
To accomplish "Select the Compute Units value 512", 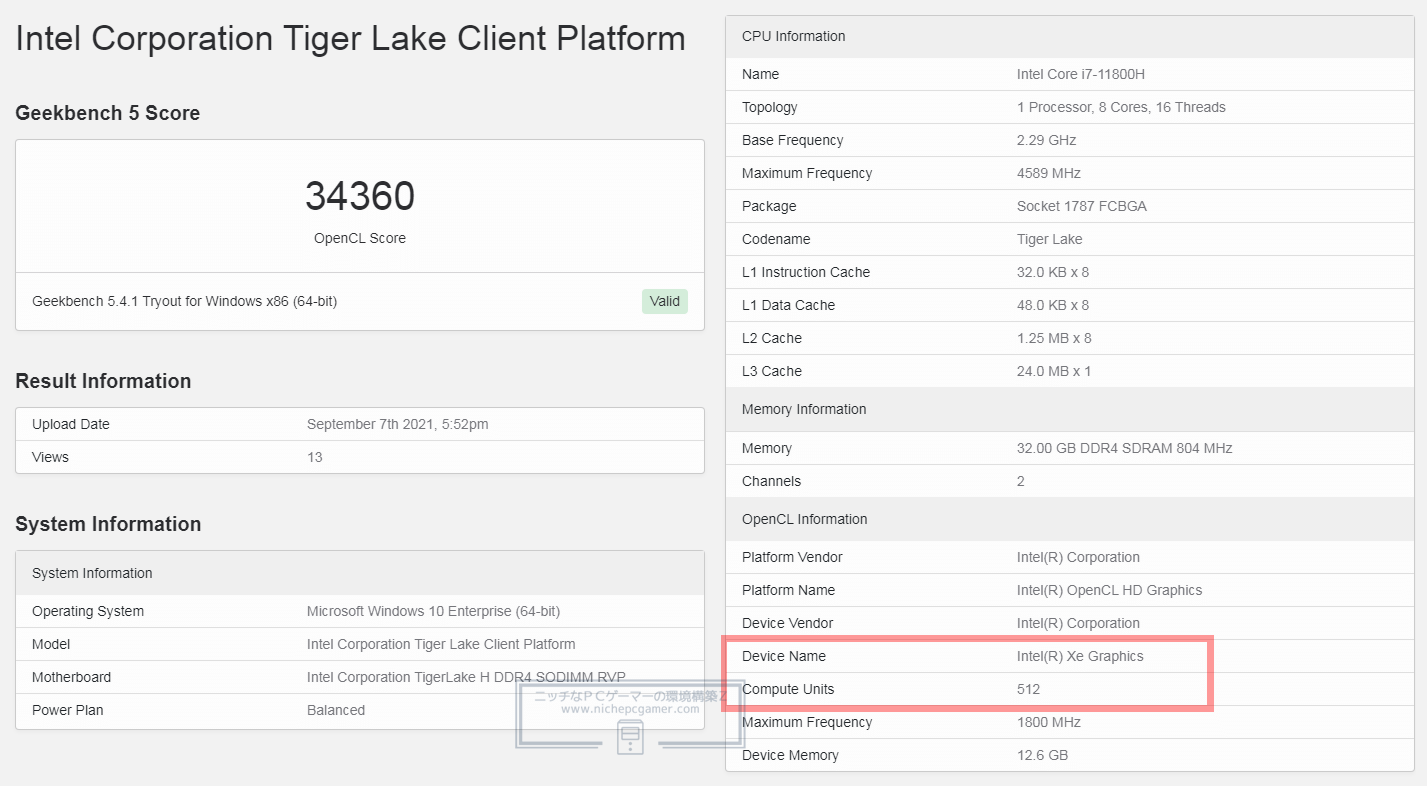I will (1028, 689).
